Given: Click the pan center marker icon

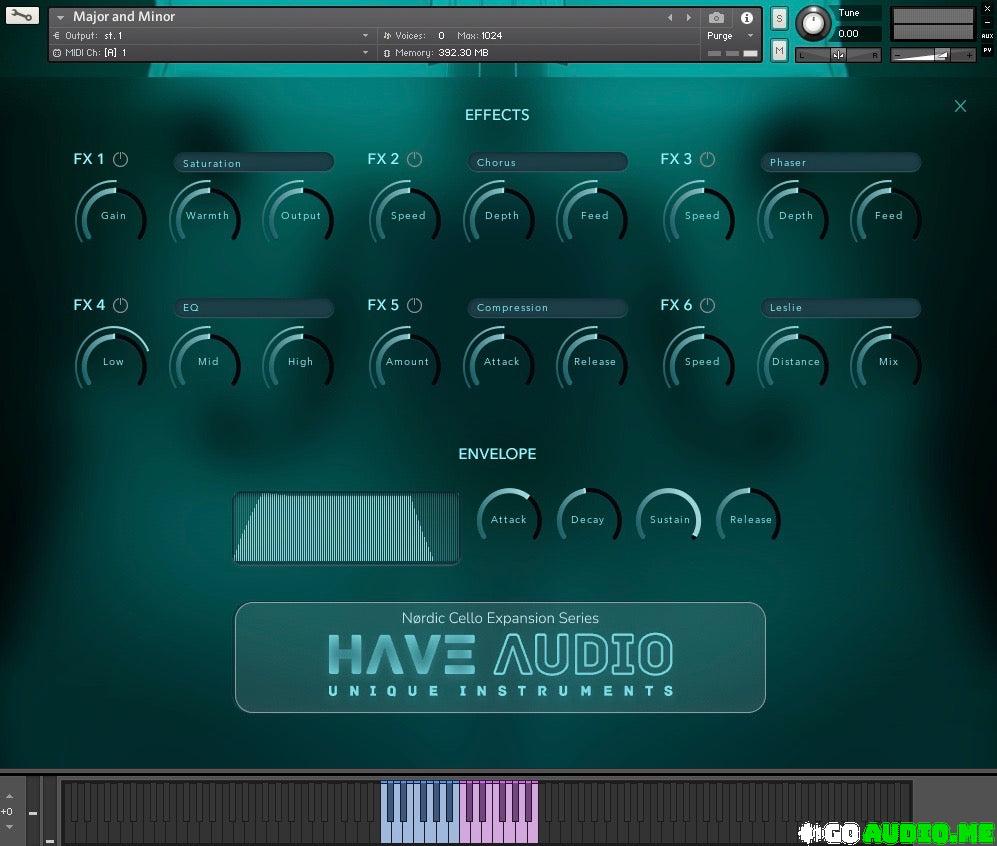Looking at the screenshot, I should [x=839, y=55].
